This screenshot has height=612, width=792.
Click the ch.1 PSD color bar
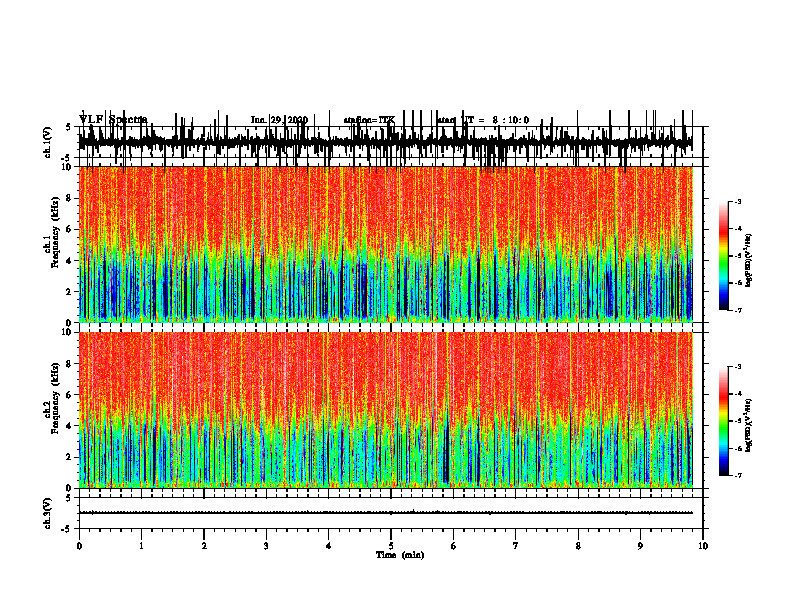724,256
